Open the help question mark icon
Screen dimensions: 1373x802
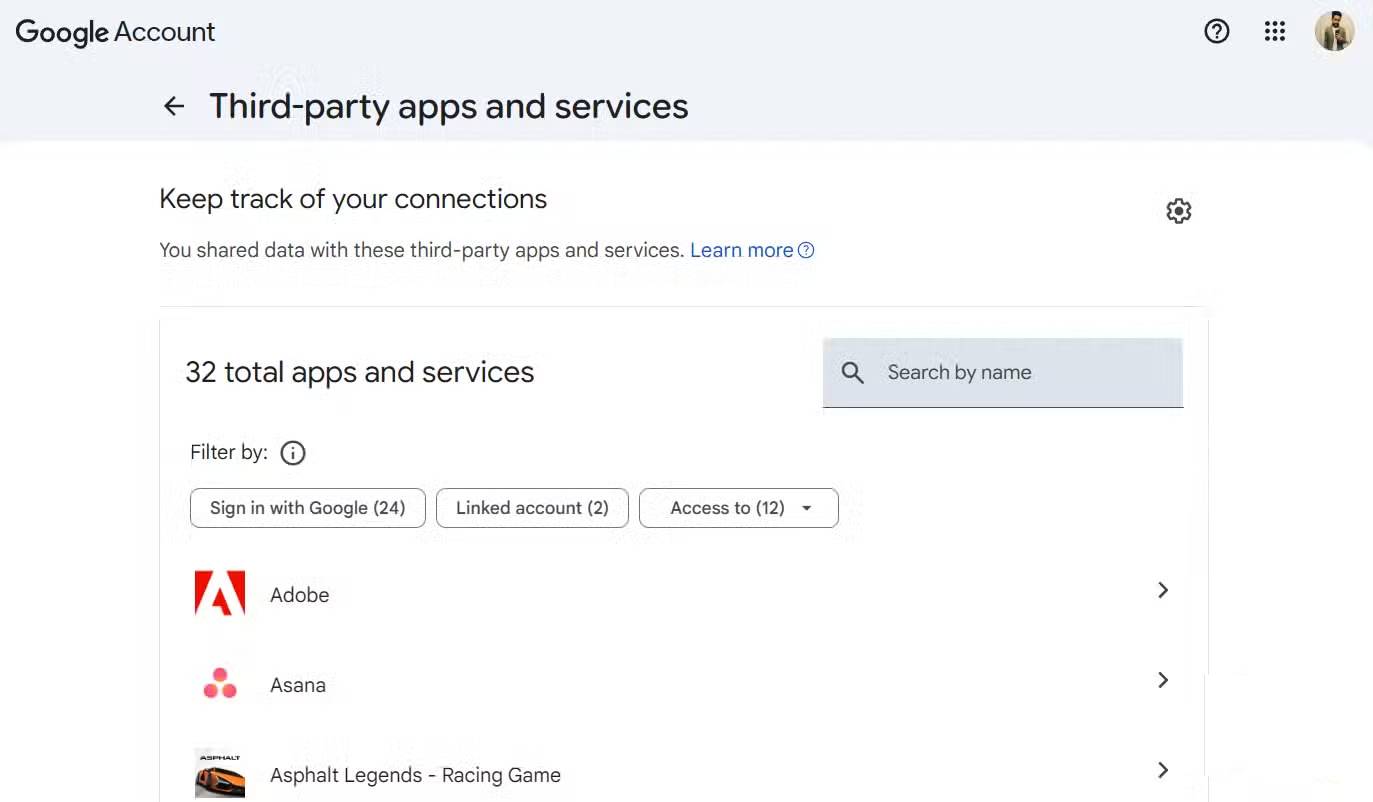1217,32
